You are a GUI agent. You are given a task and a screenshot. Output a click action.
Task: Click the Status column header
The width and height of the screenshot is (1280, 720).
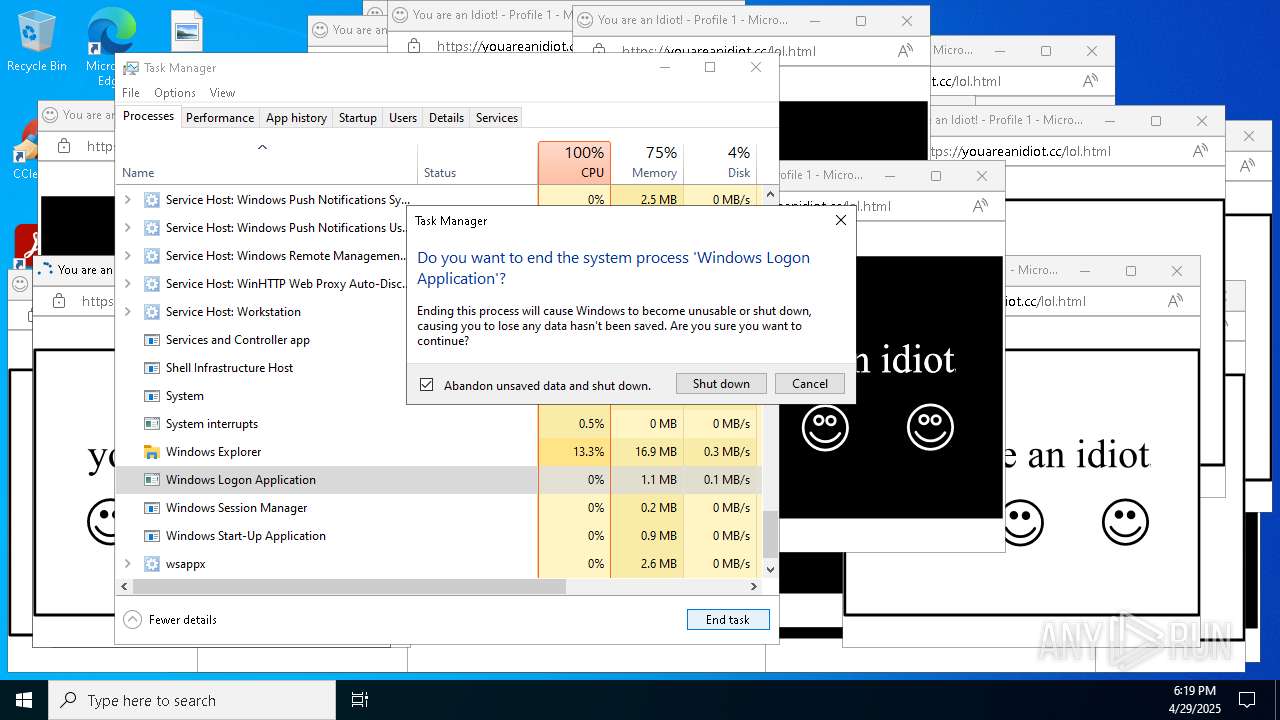(477, 162)
